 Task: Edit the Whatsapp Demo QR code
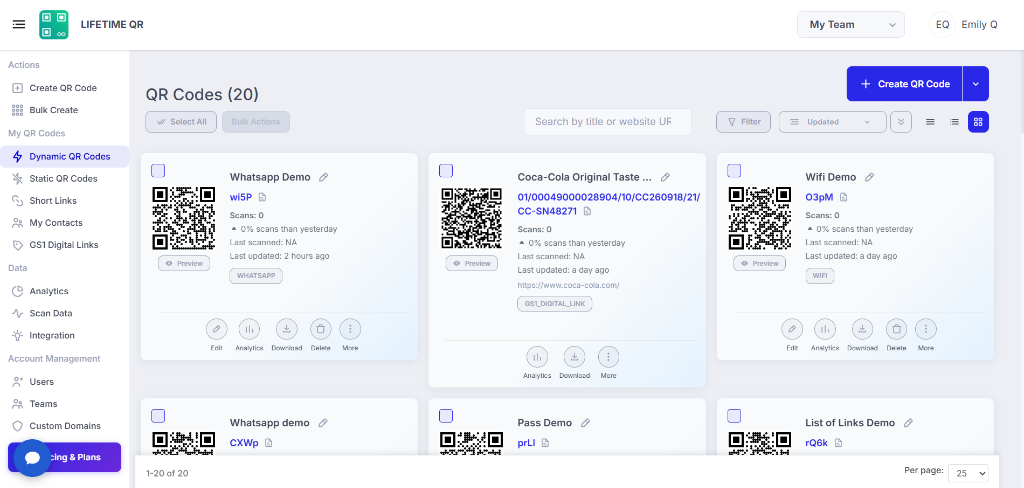[x=217, y=329]
